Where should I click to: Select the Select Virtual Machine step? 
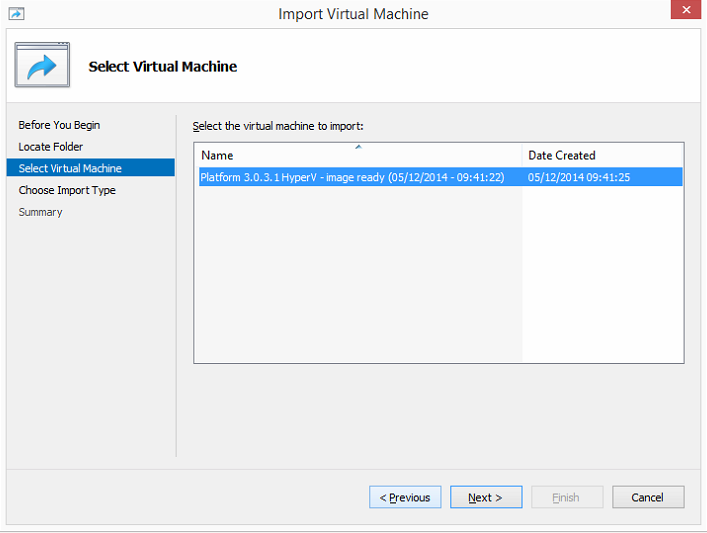click(x=70, y=168)
